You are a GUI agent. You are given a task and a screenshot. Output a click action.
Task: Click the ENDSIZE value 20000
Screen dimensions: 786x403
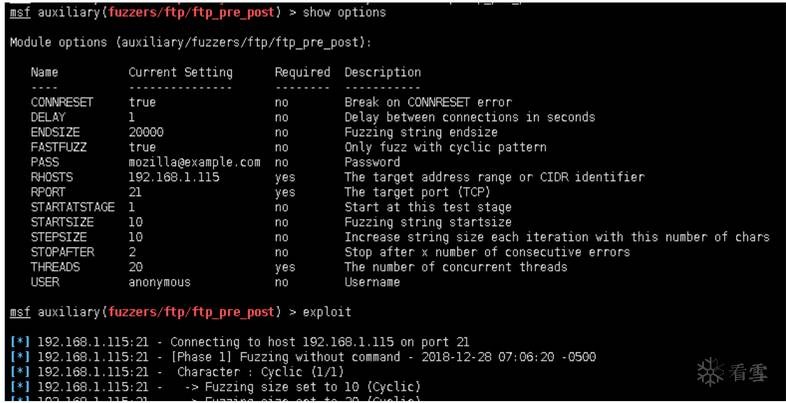[146, 132]
